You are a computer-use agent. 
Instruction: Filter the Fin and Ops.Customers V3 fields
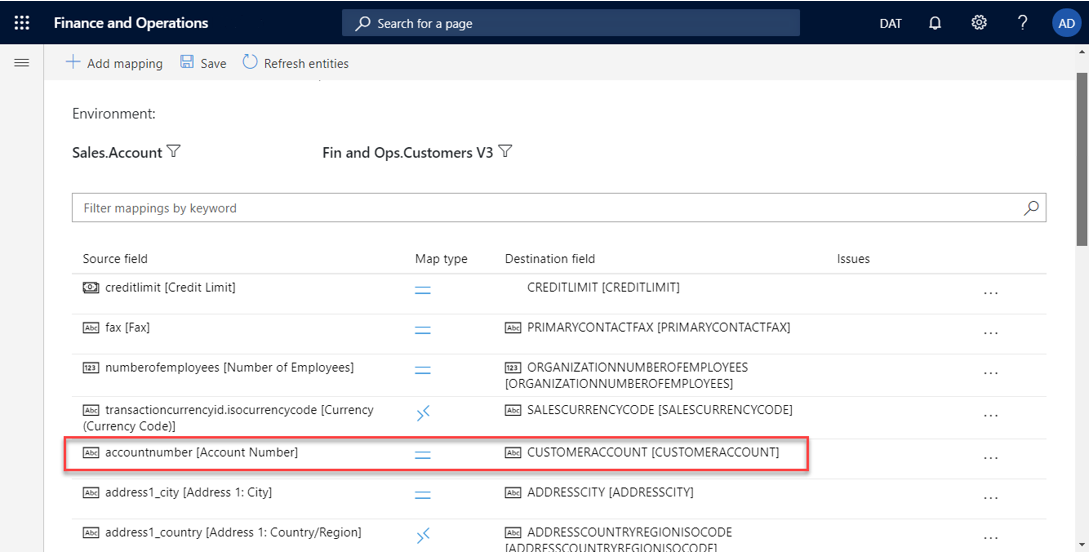click(505, 151)
